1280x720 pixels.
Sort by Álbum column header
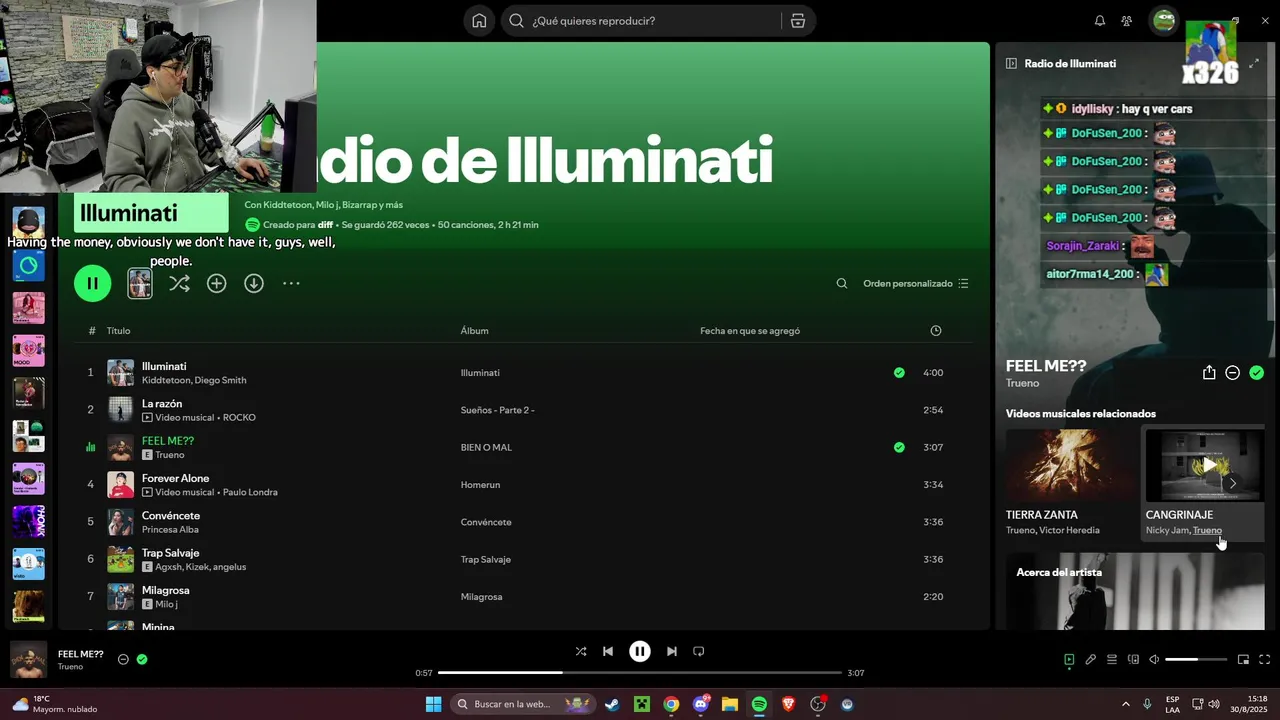point(475,331)
